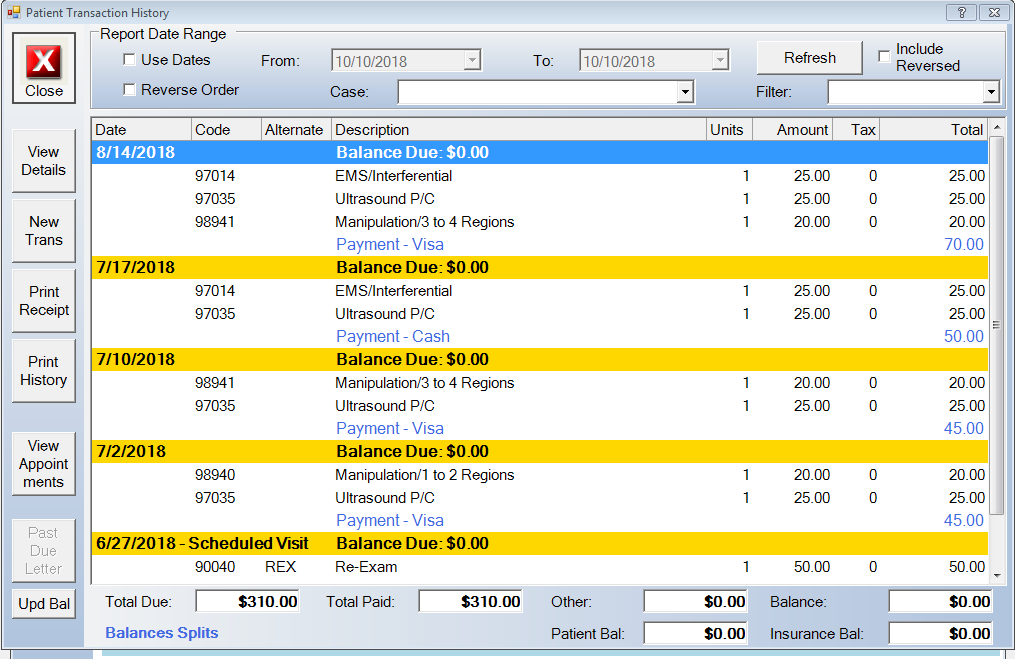This screenshot has width=1015, height=659.
Task: Click the scrollbar down arrow
Action: pyautogui.click(x=997, y=575)
